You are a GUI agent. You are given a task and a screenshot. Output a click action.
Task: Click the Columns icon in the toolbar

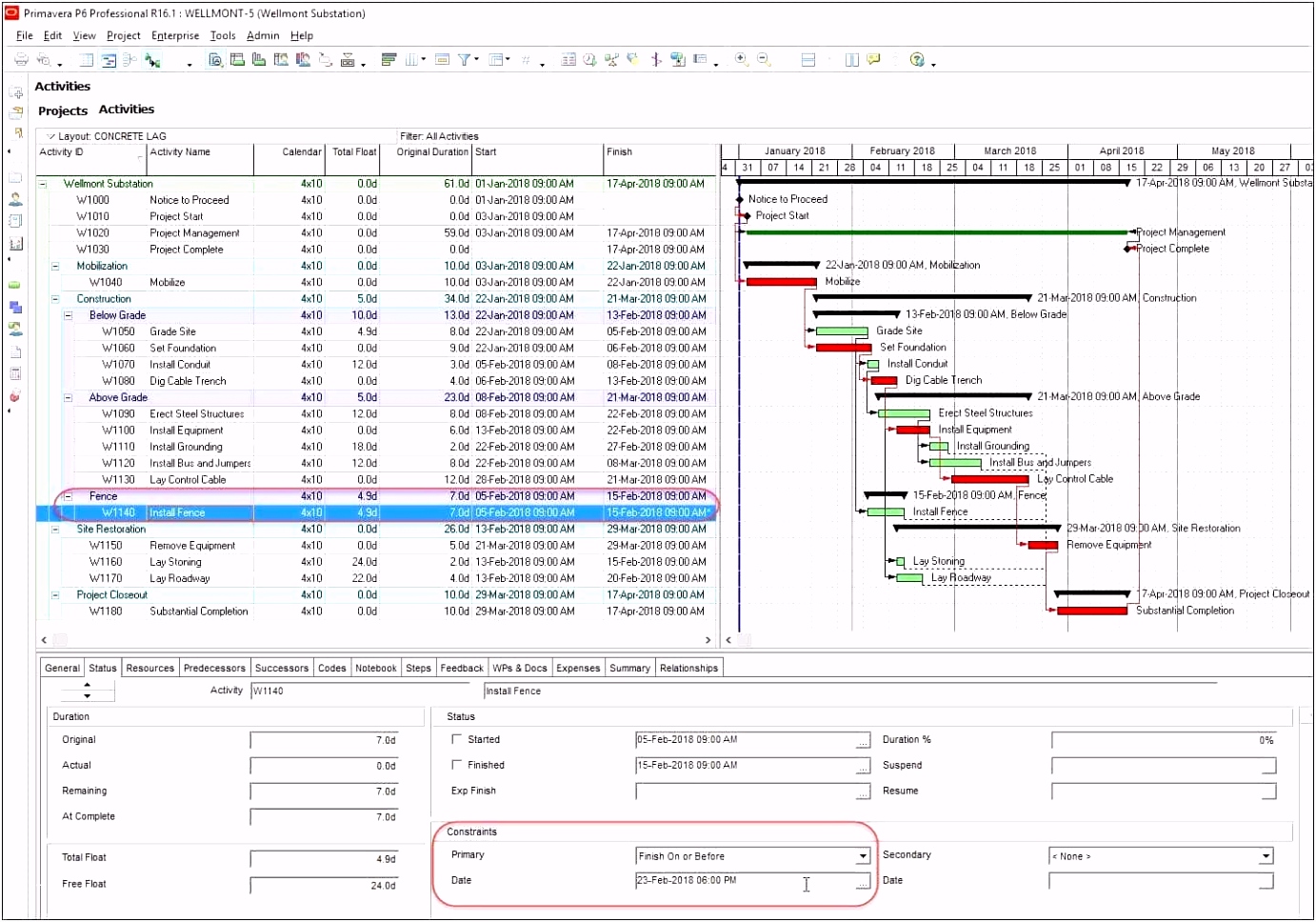click(412, 60)
